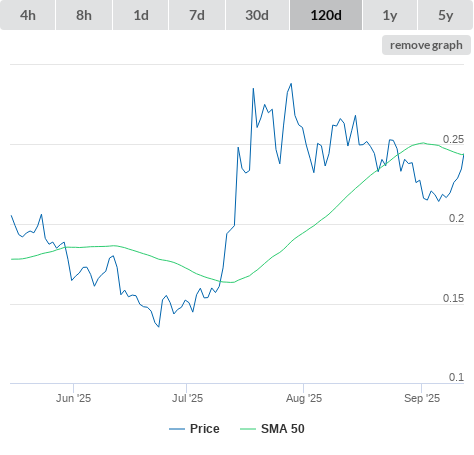Toggle the SMA 50 legend entry
The width and height of the screenshot is (474, 455).
(x=283, y=429)
